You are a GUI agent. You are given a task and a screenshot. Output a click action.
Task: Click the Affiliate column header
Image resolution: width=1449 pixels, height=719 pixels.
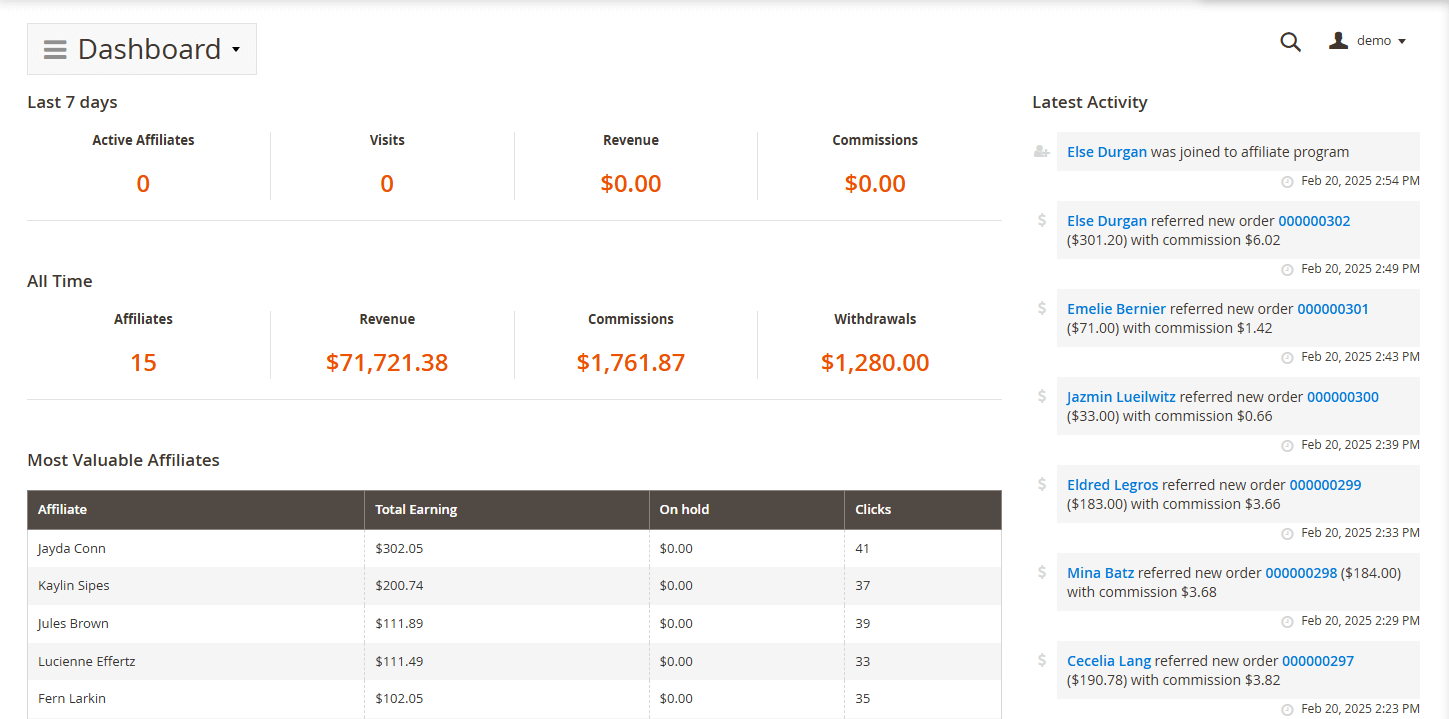click(x=62, y=509)
